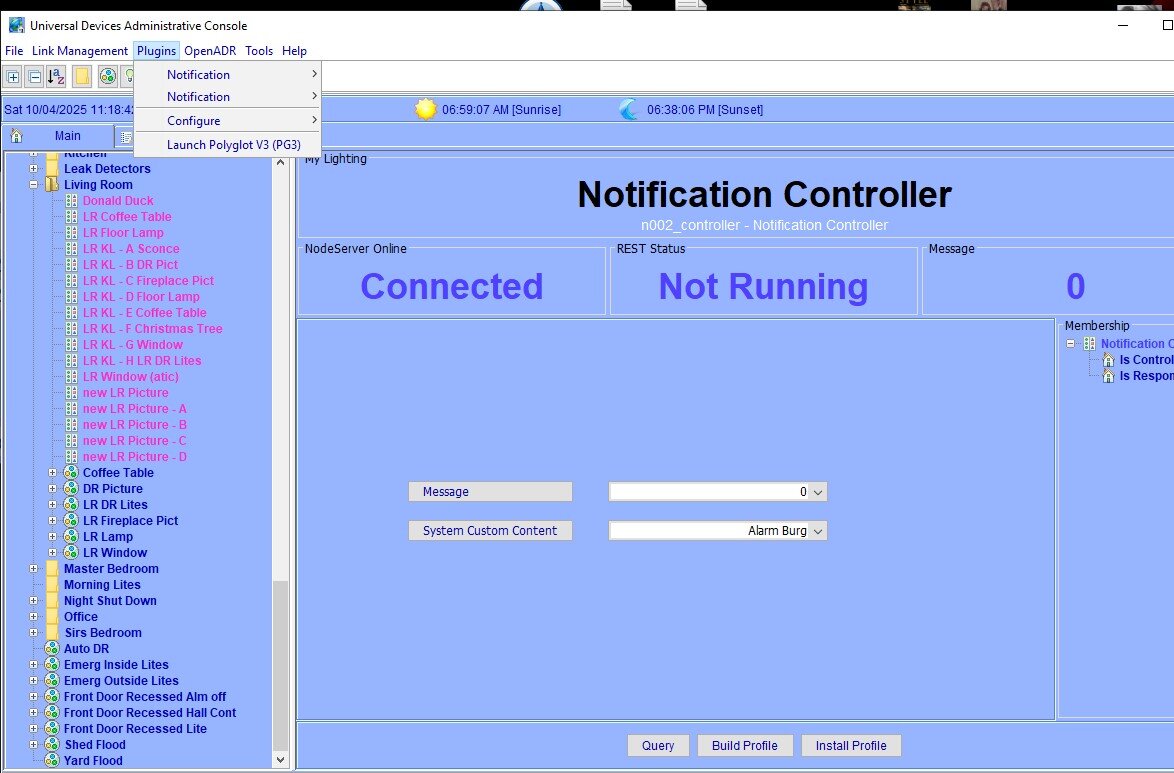Collapse the Living Room folder
This screenshot has width=1174, height=773.
tap(34, 185)
